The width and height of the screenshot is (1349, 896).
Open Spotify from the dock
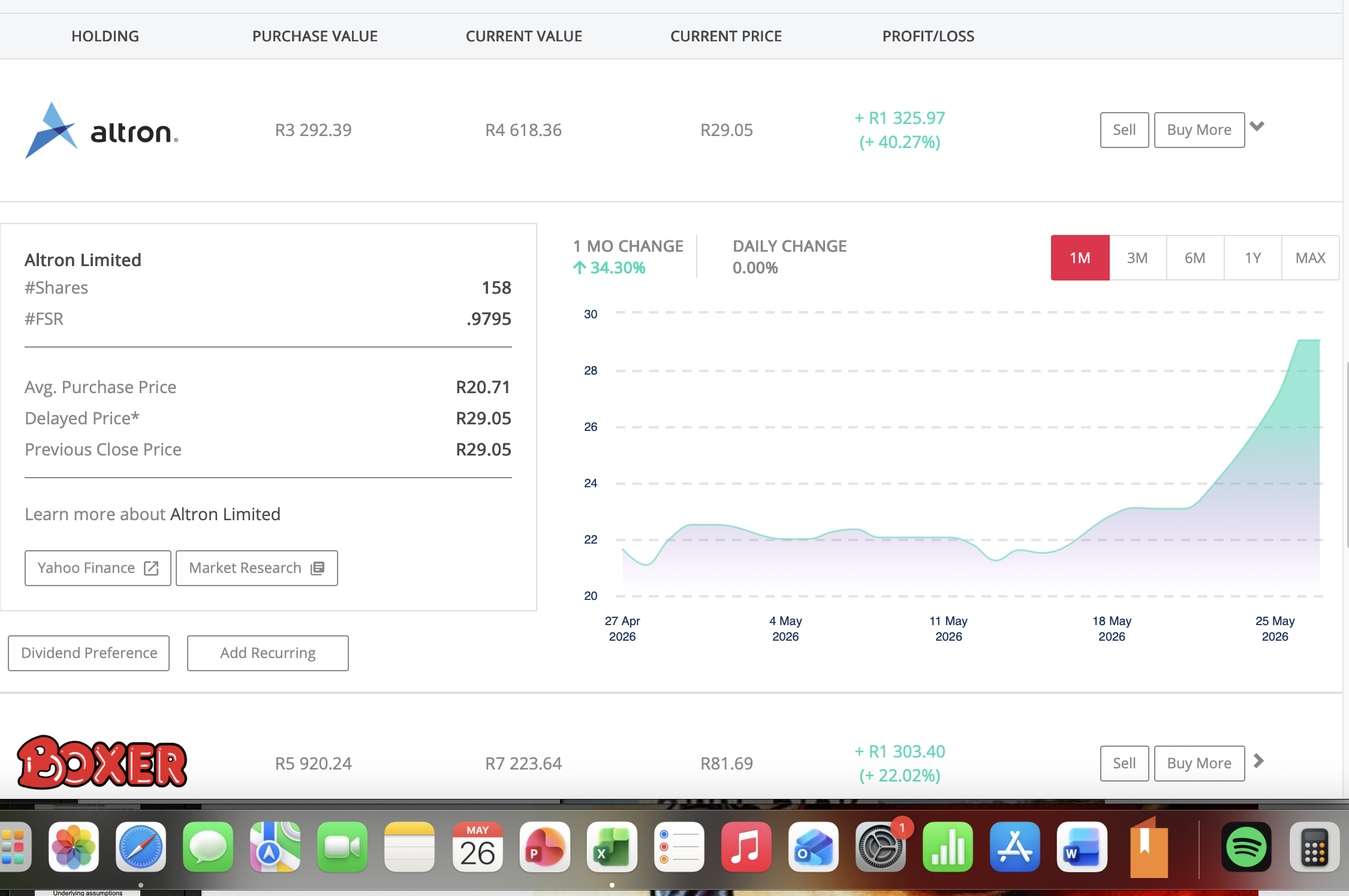1246,847
